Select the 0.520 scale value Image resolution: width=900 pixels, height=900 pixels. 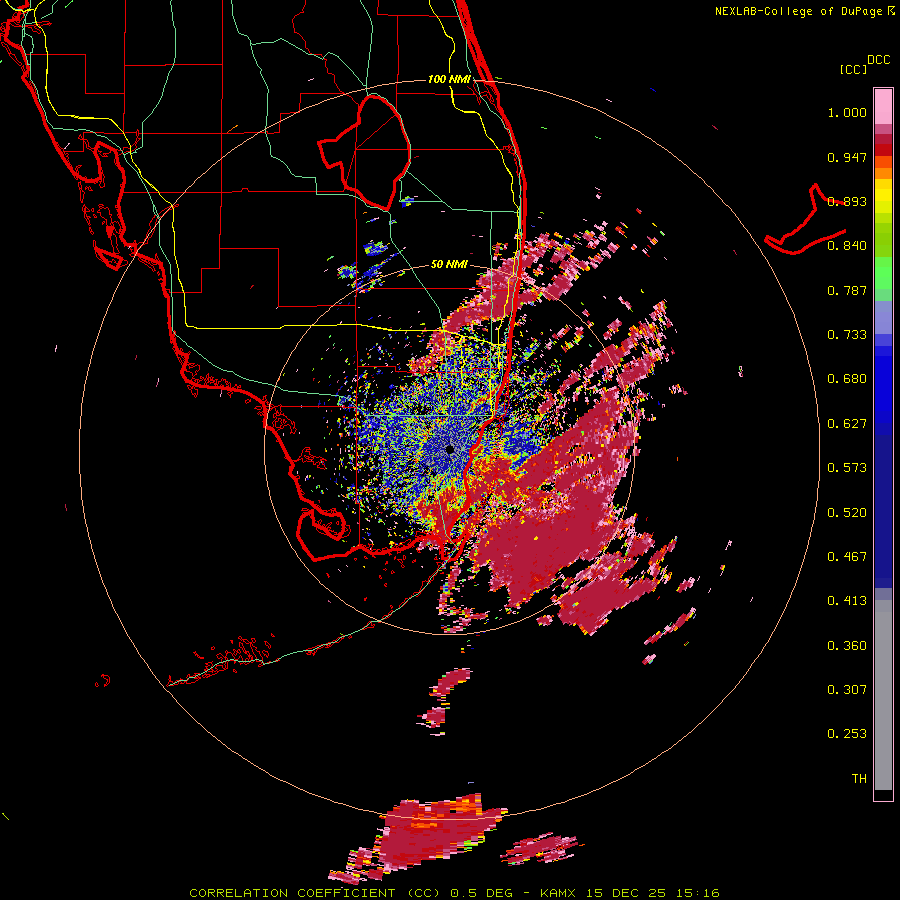coord(847,513)
